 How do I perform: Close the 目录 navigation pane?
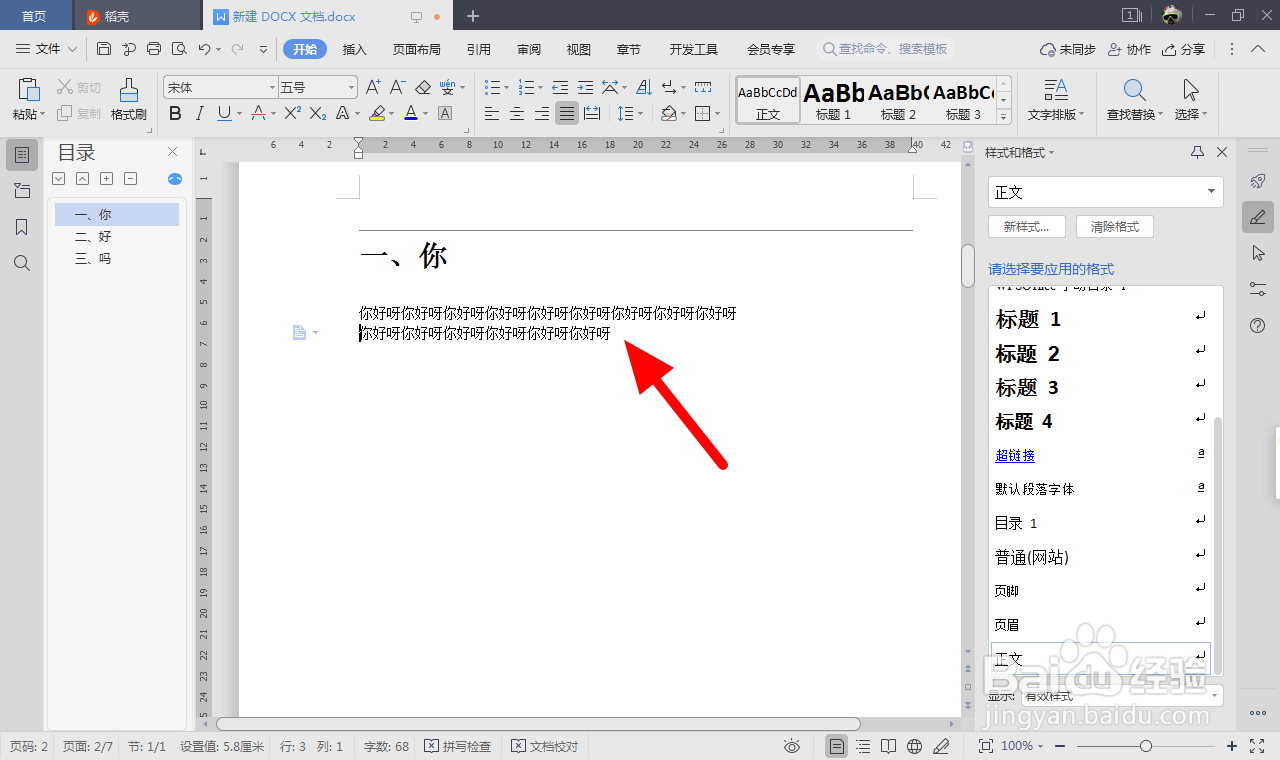(x=172, y=152)
